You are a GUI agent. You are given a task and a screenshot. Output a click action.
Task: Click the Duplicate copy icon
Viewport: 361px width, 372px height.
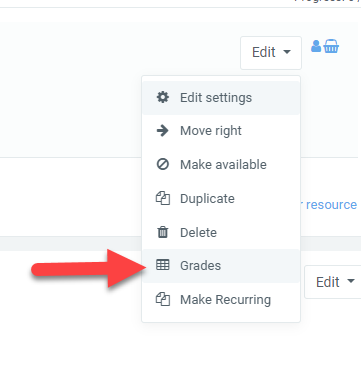point(163,199)
